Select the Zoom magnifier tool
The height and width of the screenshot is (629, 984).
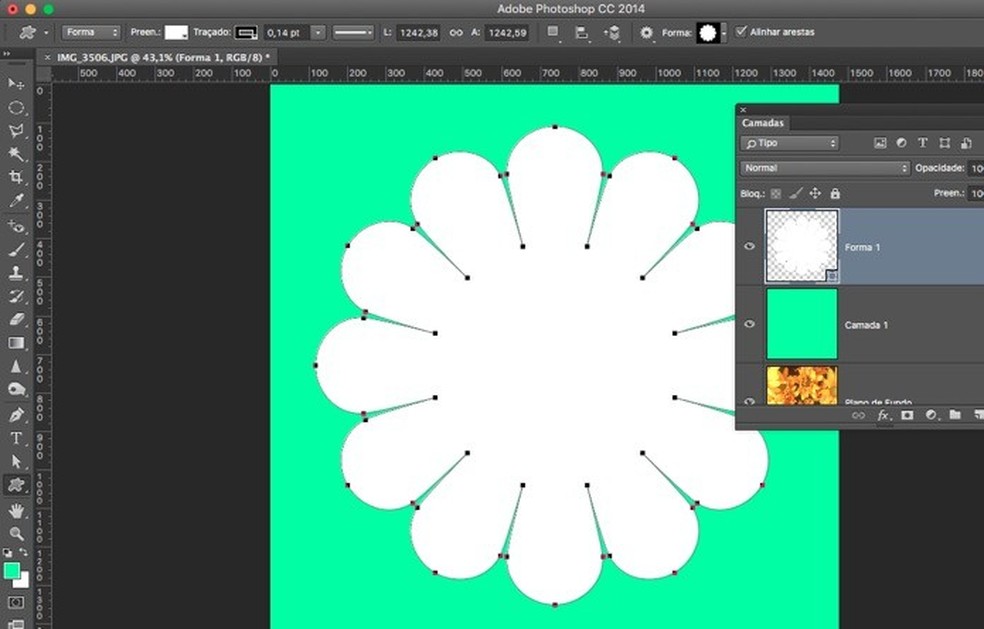coord(16,535)
